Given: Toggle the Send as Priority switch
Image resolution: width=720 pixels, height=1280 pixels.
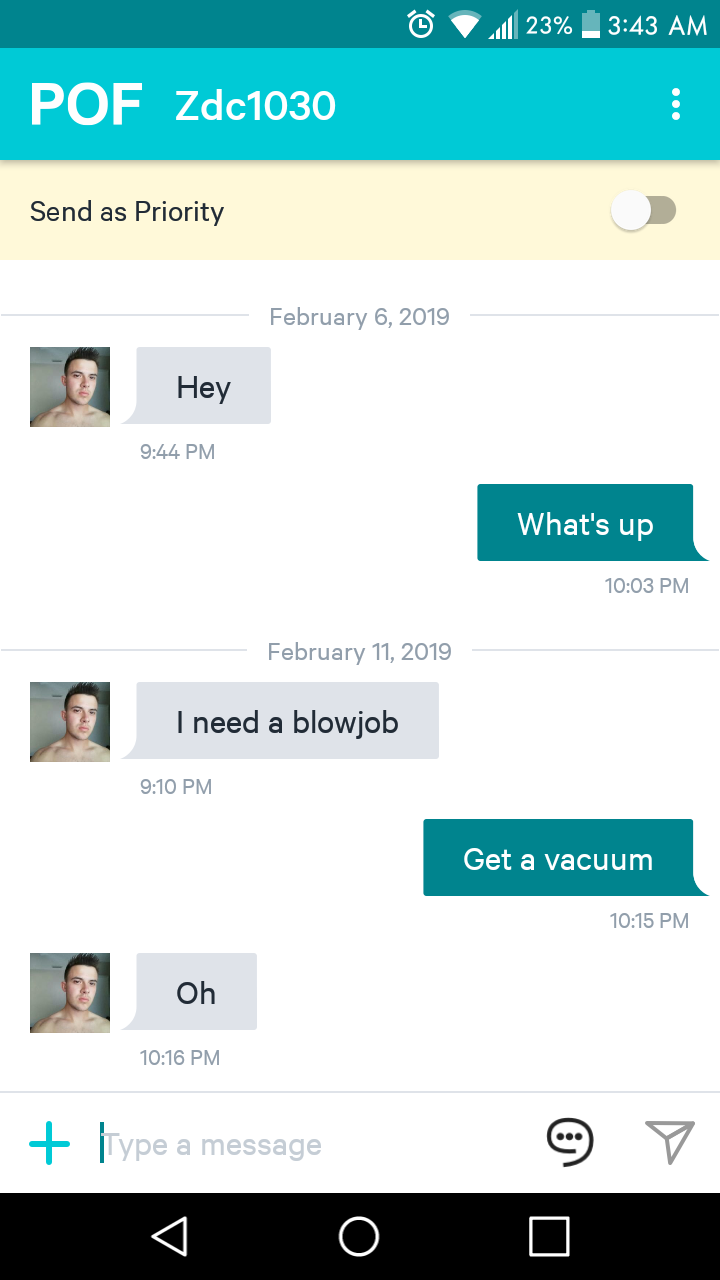Looking at the screenshot, I should [644, 211].
